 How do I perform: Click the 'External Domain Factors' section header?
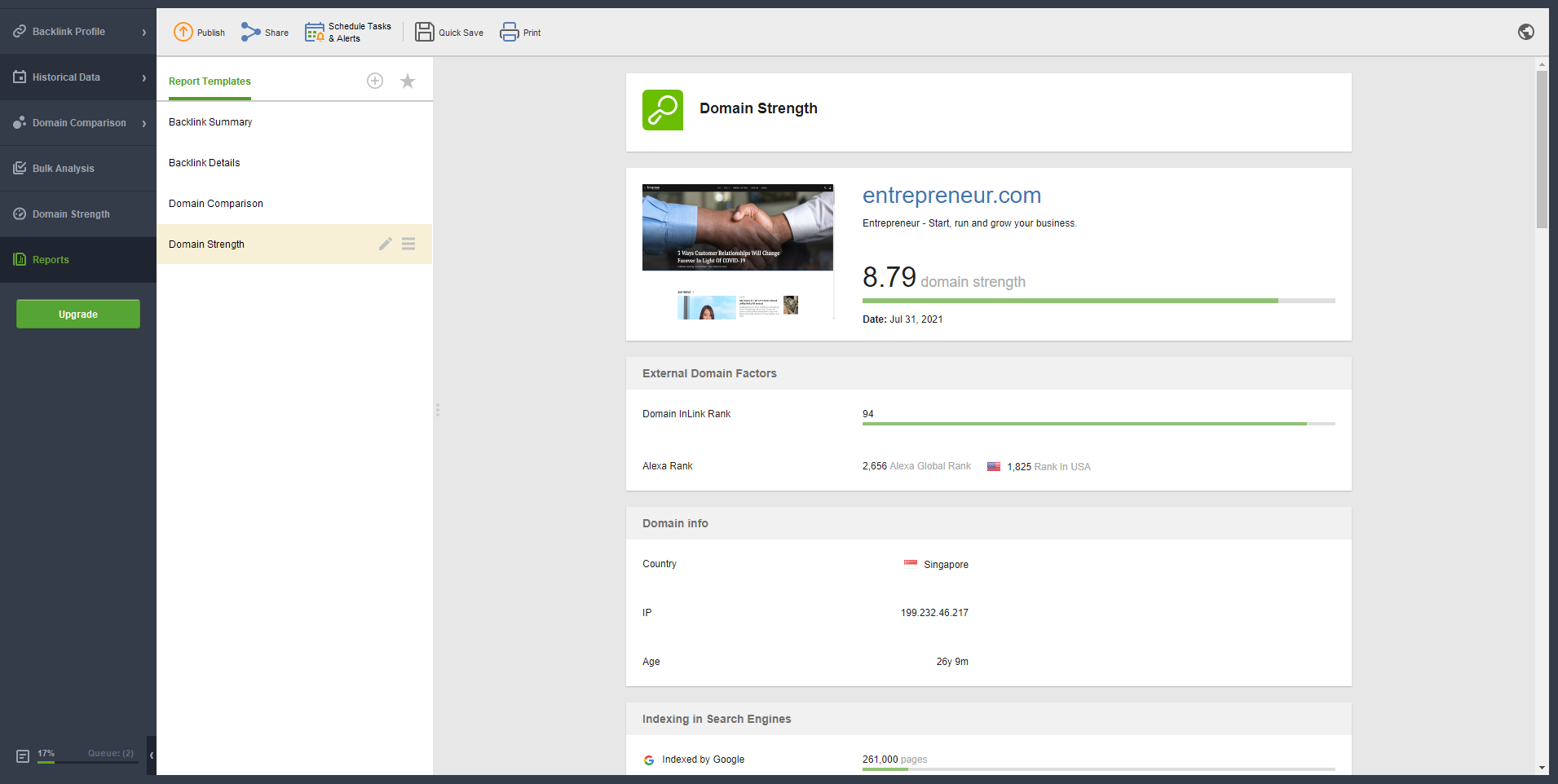click(x=709, y=373)
